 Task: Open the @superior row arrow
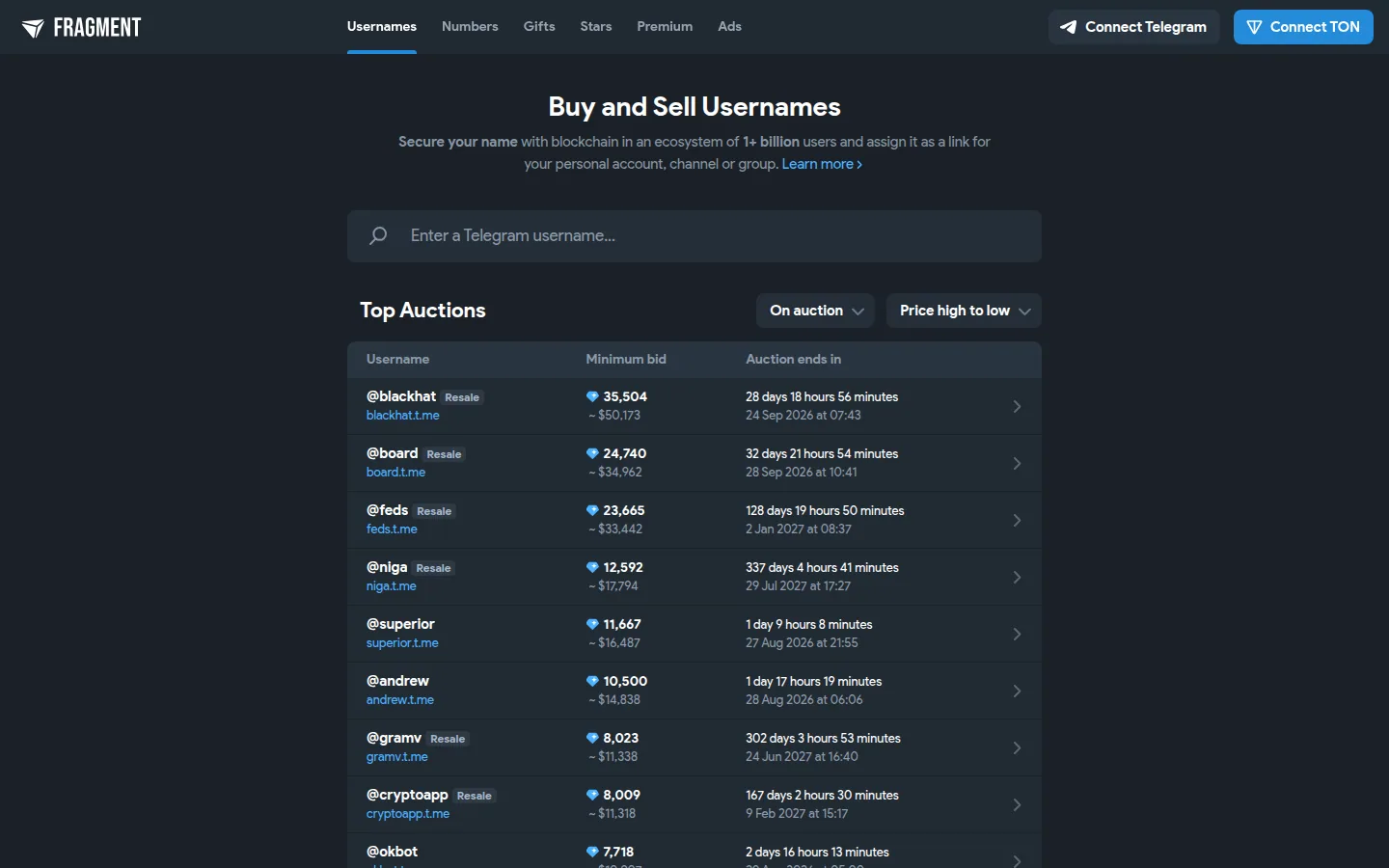[1017, 634]
